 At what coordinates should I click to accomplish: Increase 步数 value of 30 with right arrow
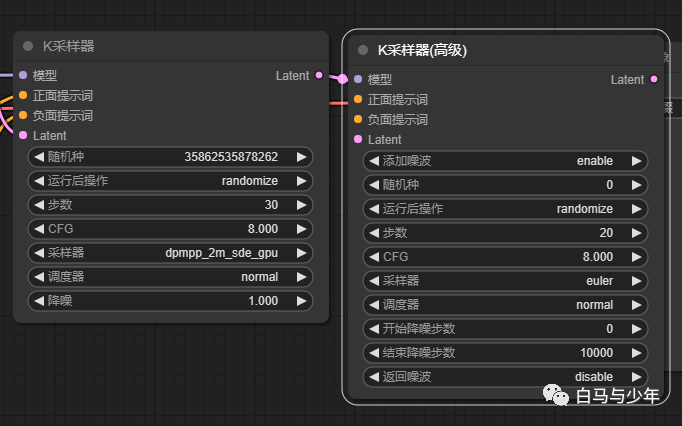300,205
